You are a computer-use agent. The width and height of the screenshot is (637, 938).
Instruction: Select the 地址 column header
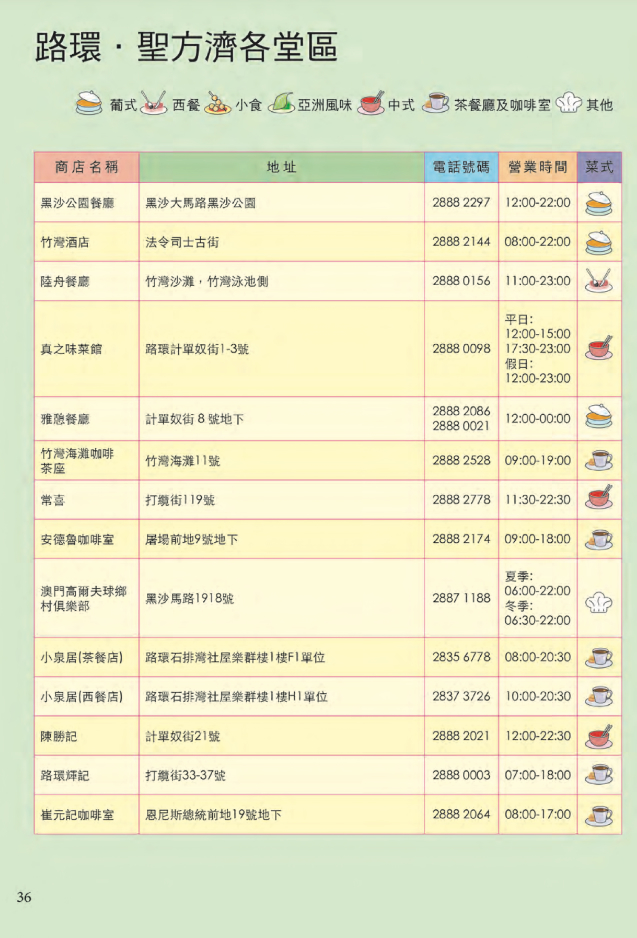[x=281, y=167]
